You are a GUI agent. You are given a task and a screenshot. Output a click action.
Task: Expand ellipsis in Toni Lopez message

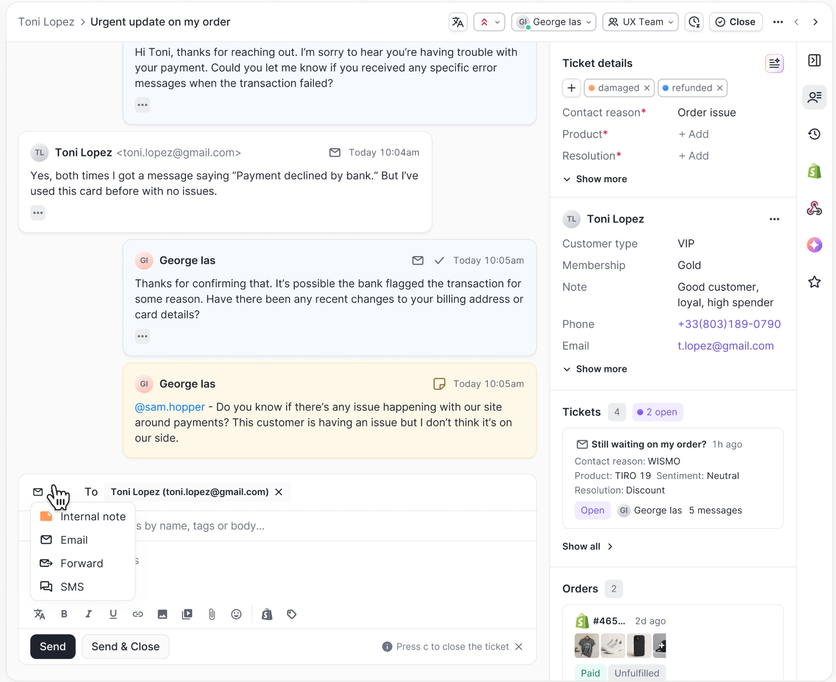pyautogui.click(x=38, y=213)
